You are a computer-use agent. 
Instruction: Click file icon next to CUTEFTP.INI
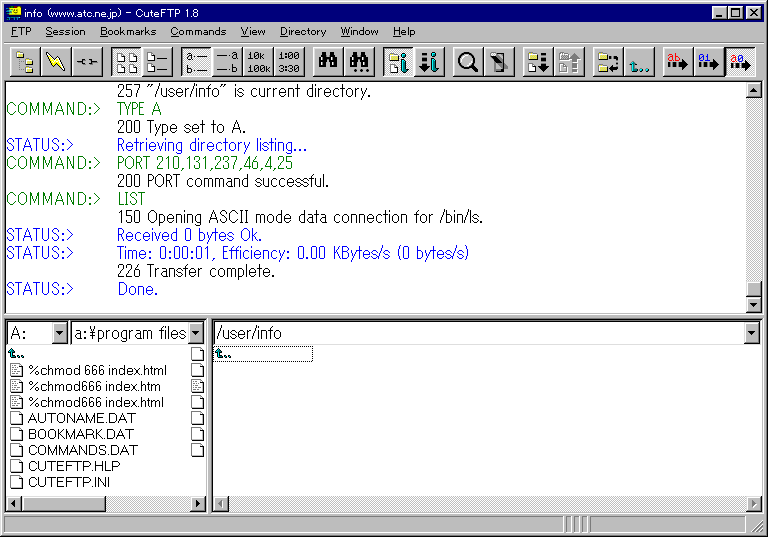pos(17,482)
